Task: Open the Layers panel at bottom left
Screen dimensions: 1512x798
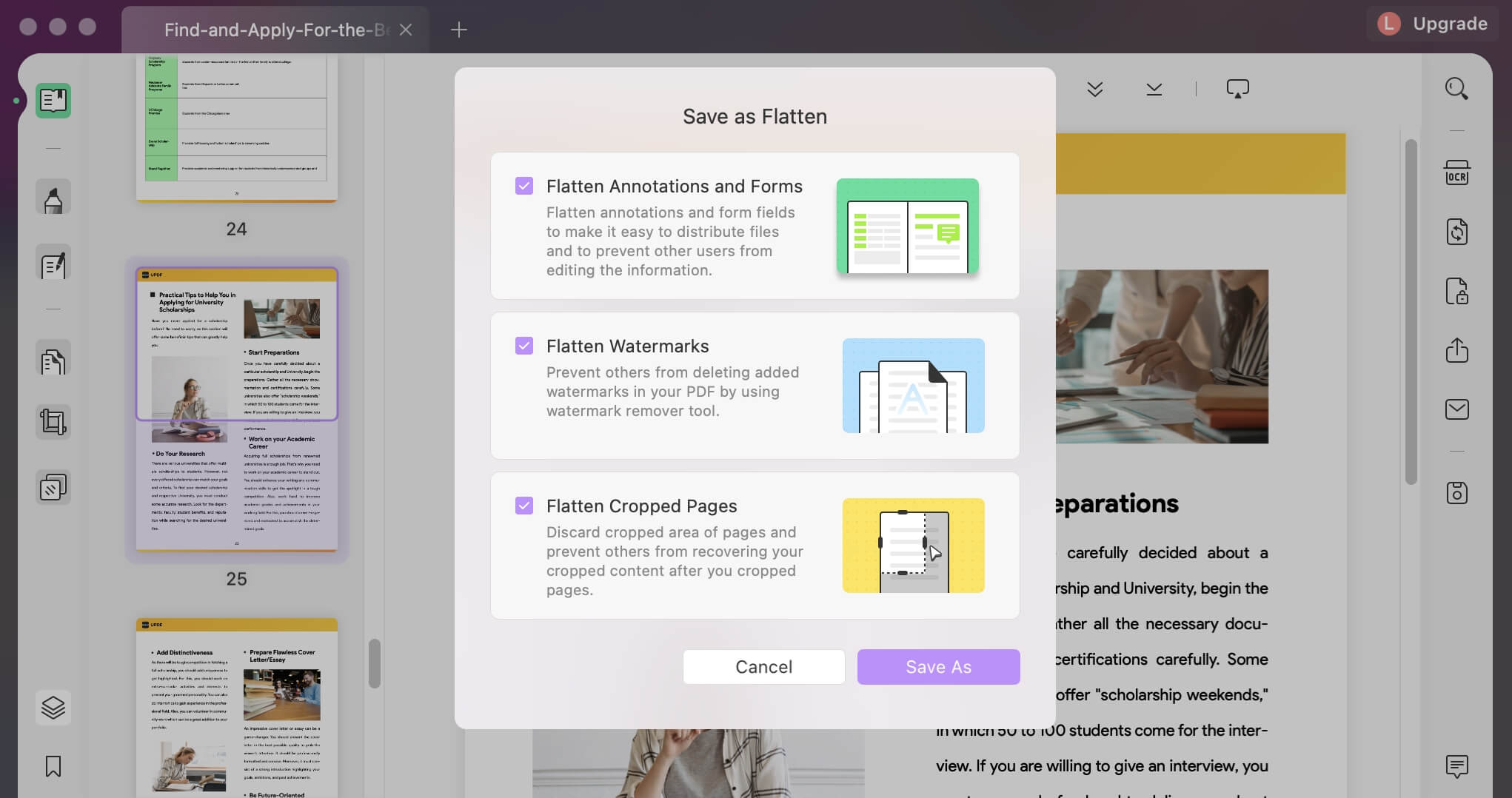Action: point(52,708)
